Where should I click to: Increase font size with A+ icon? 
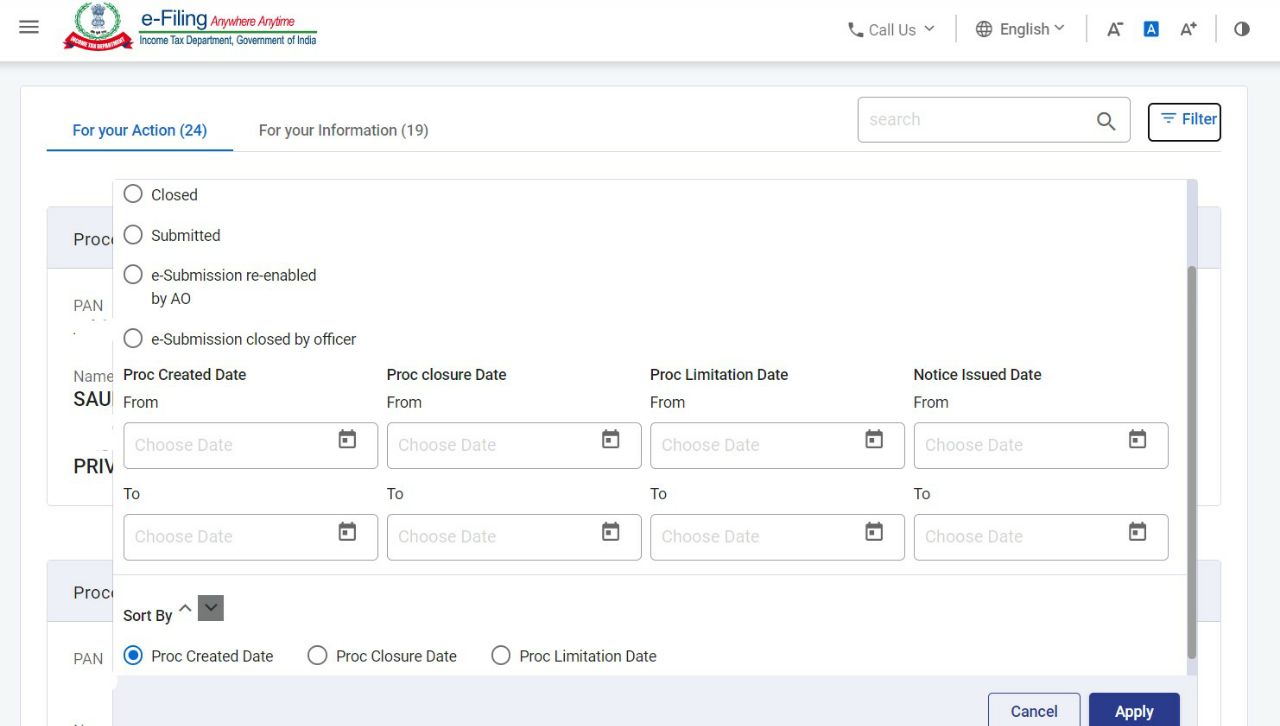(x=1188, y=29)
